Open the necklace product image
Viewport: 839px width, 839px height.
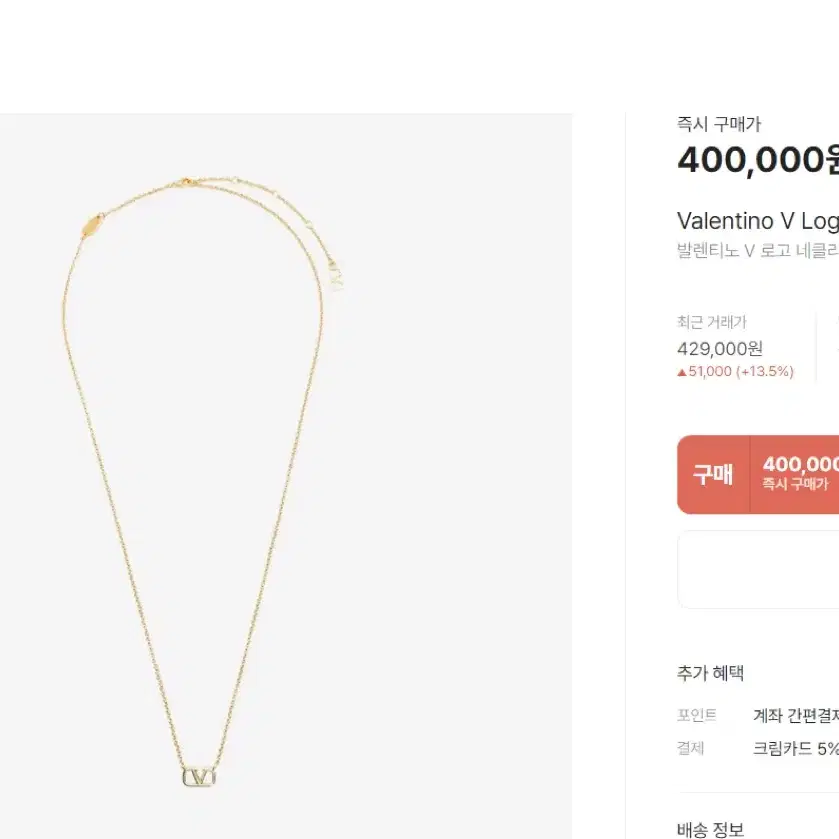286,476
